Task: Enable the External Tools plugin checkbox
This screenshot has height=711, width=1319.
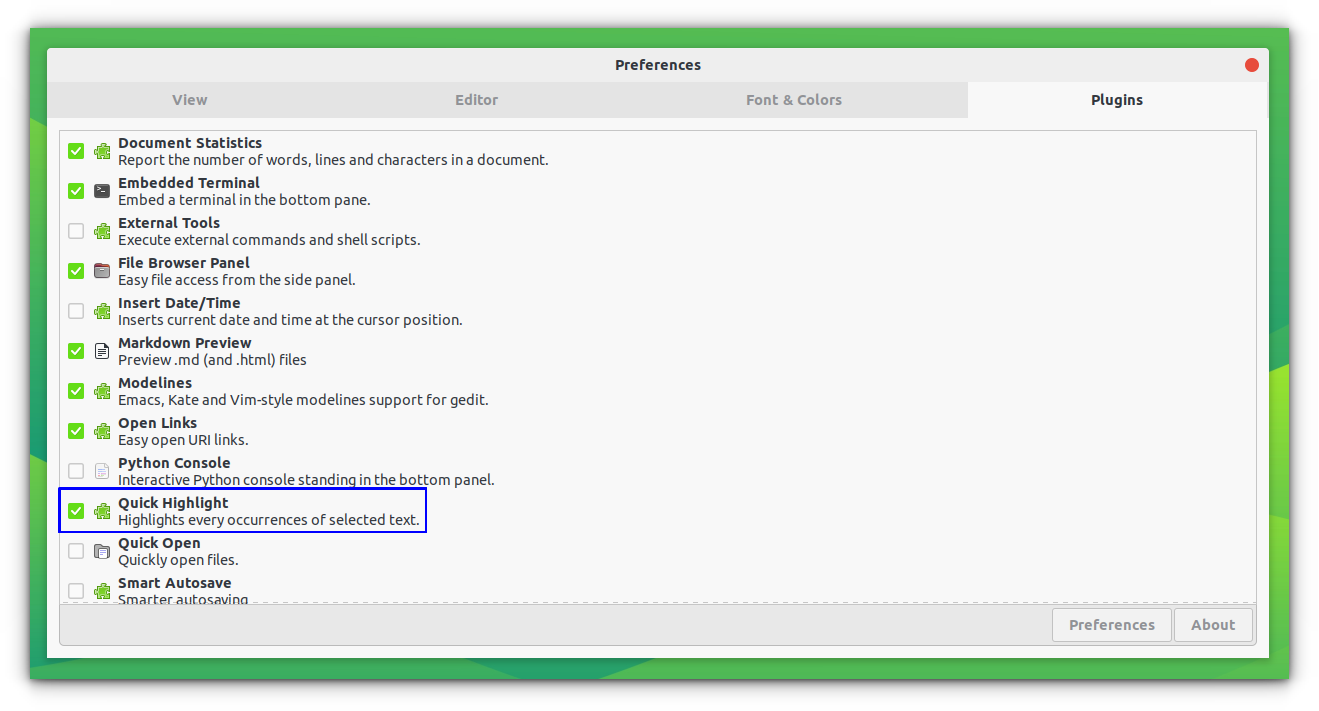Action: tap(76, 231)
